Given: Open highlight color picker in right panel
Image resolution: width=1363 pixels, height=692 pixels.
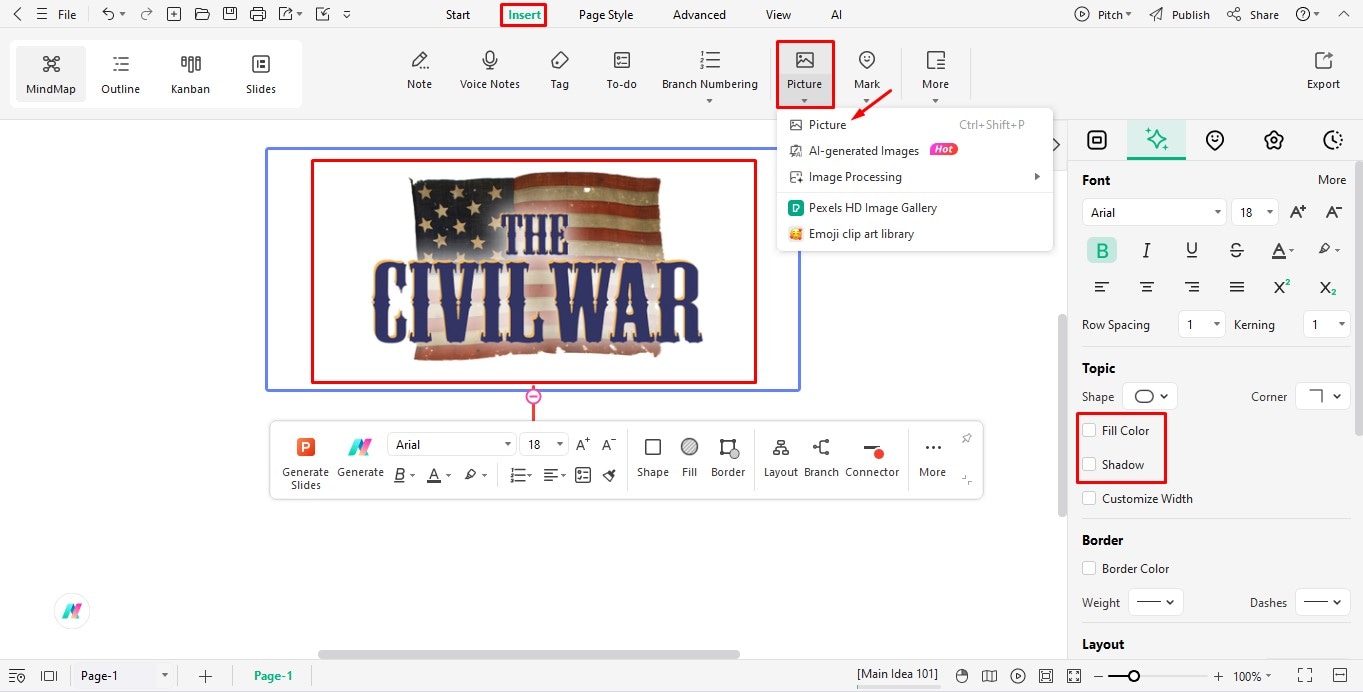Looking at the screenshot, I should (1327, 250).
